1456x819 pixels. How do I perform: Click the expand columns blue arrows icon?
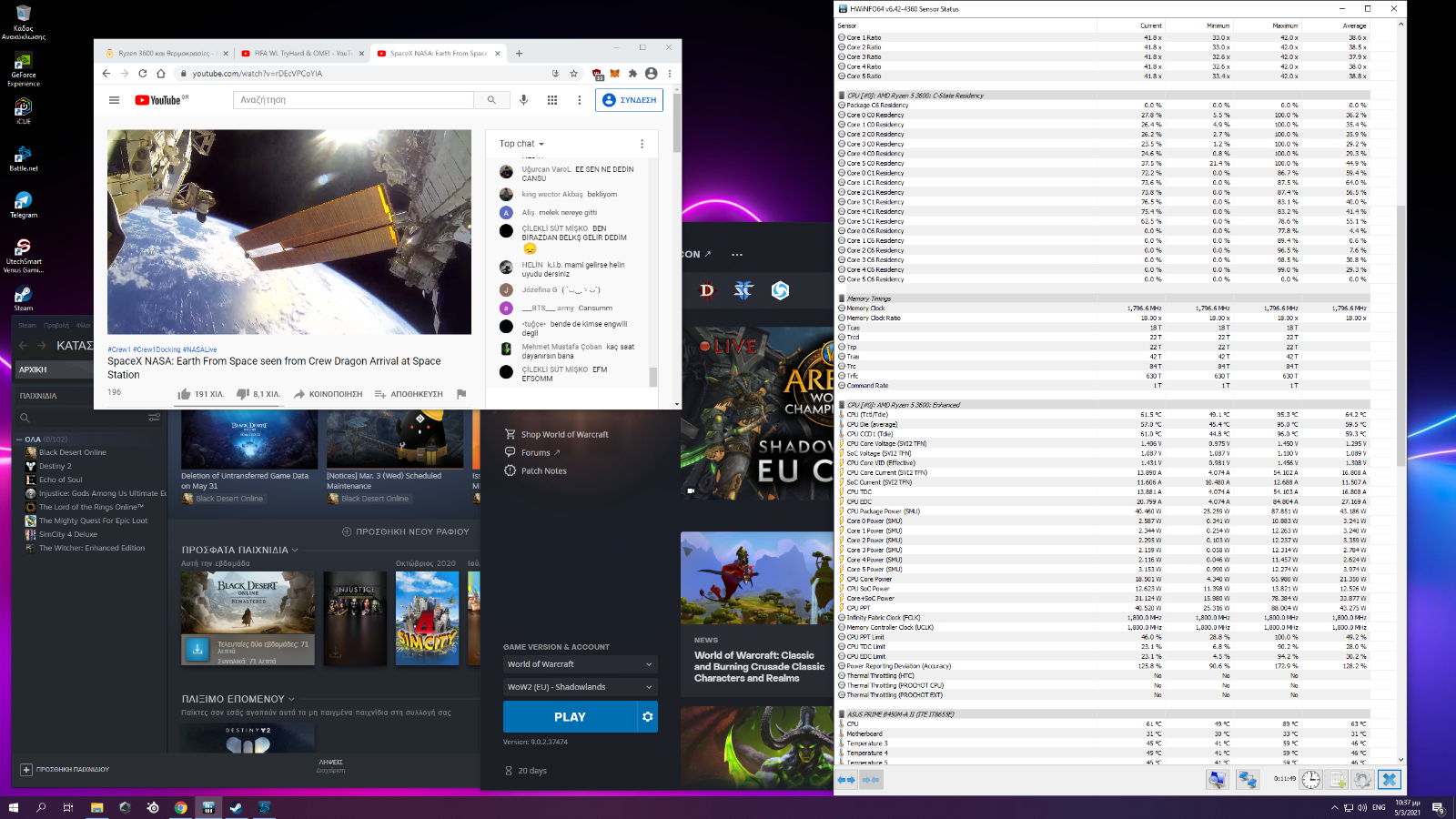846,779
